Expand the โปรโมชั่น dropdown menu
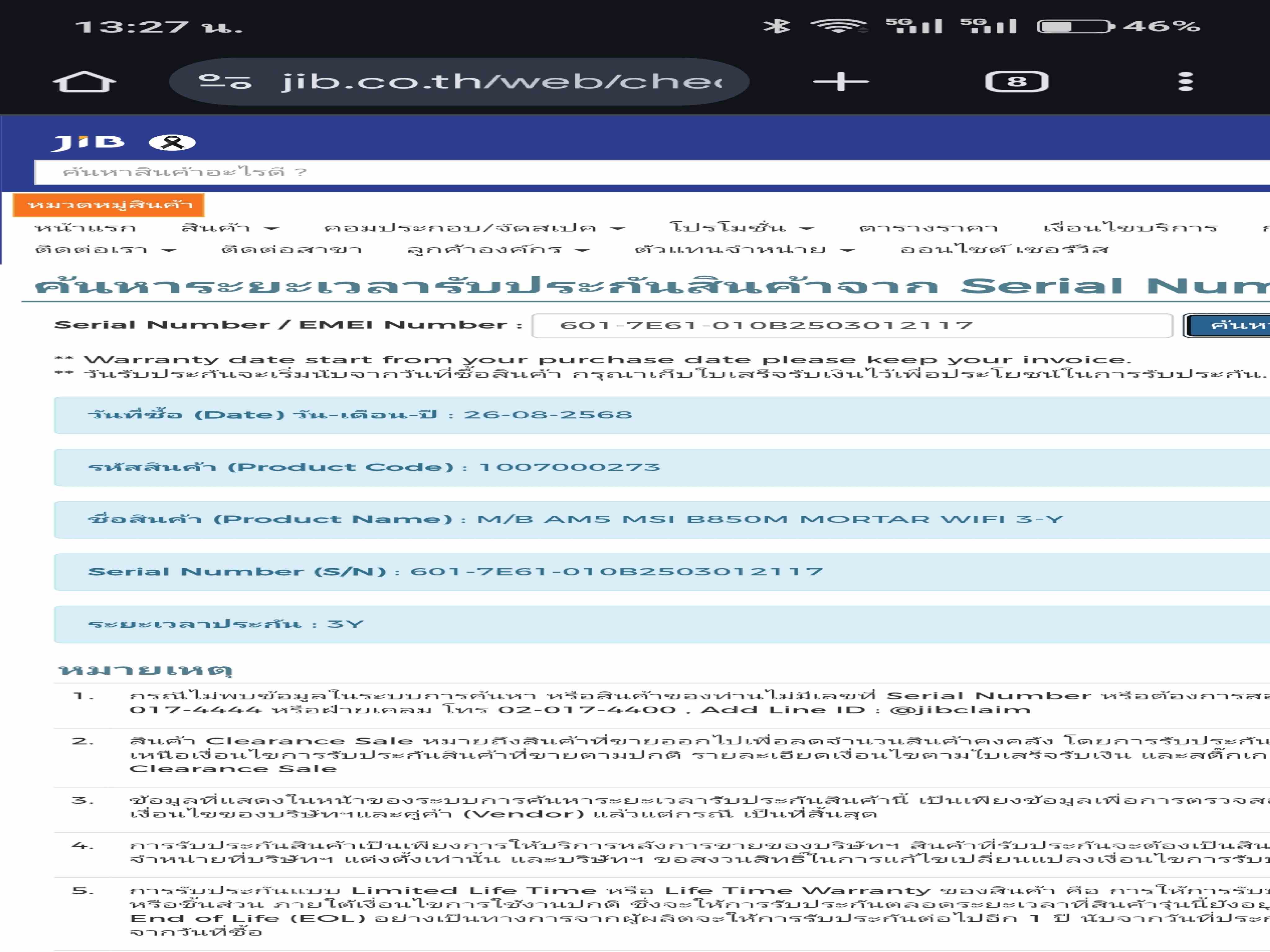The width and height of the screenshot is (1270, 952). point(741,228)
